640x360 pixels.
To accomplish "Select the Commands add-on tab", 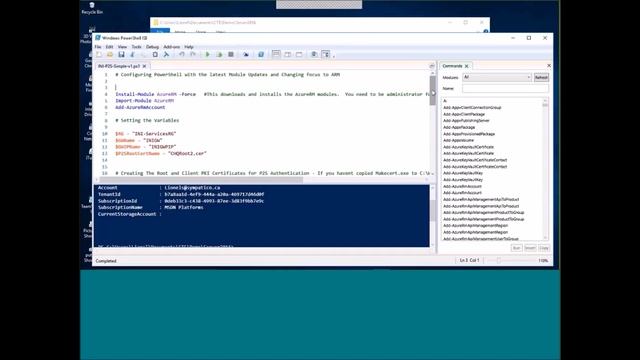I will [452, 66].
